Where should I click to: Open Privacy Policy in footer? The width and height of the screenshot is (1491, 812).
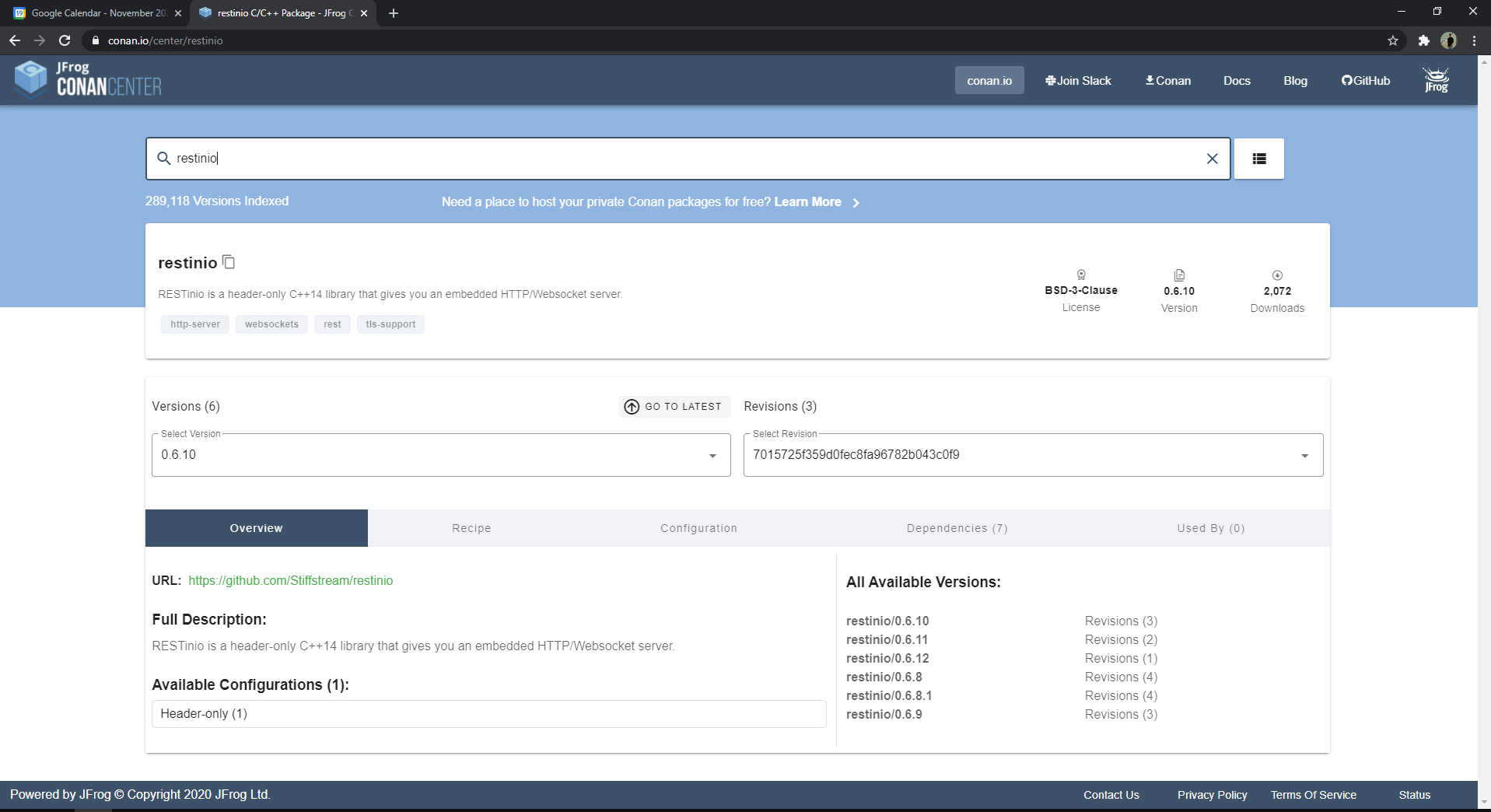1212,795
